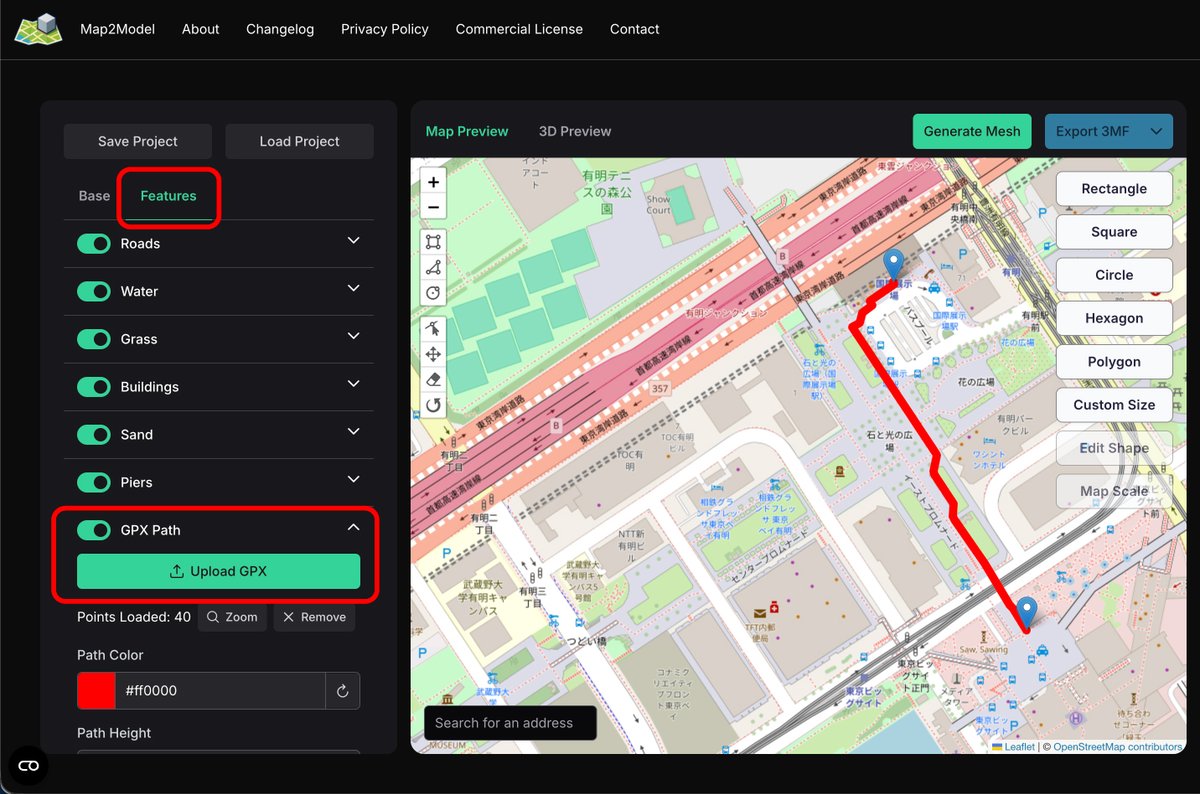Open the Changelog page
Screen dimensions: 1200x794
coord(280,29)
